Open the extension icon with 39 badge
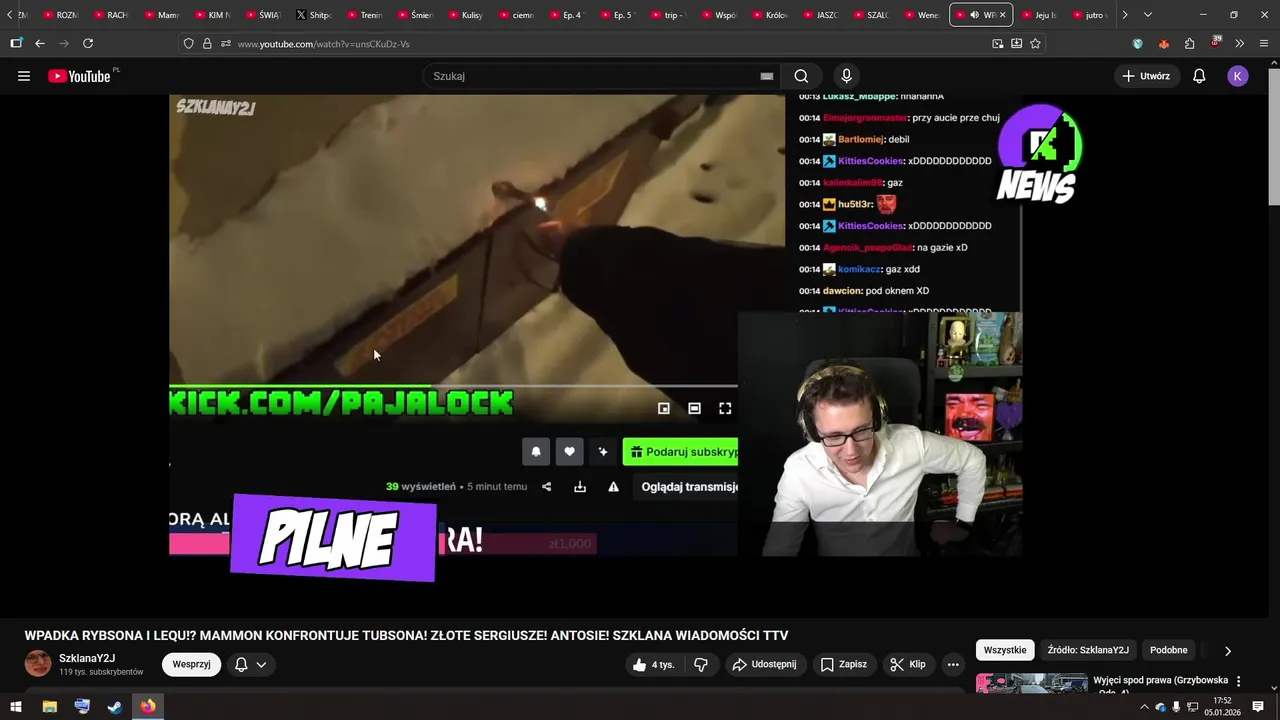Image resolution: width=1280 pixels, height=720 pixels. pyautogui.click(x=1215, y=43)
